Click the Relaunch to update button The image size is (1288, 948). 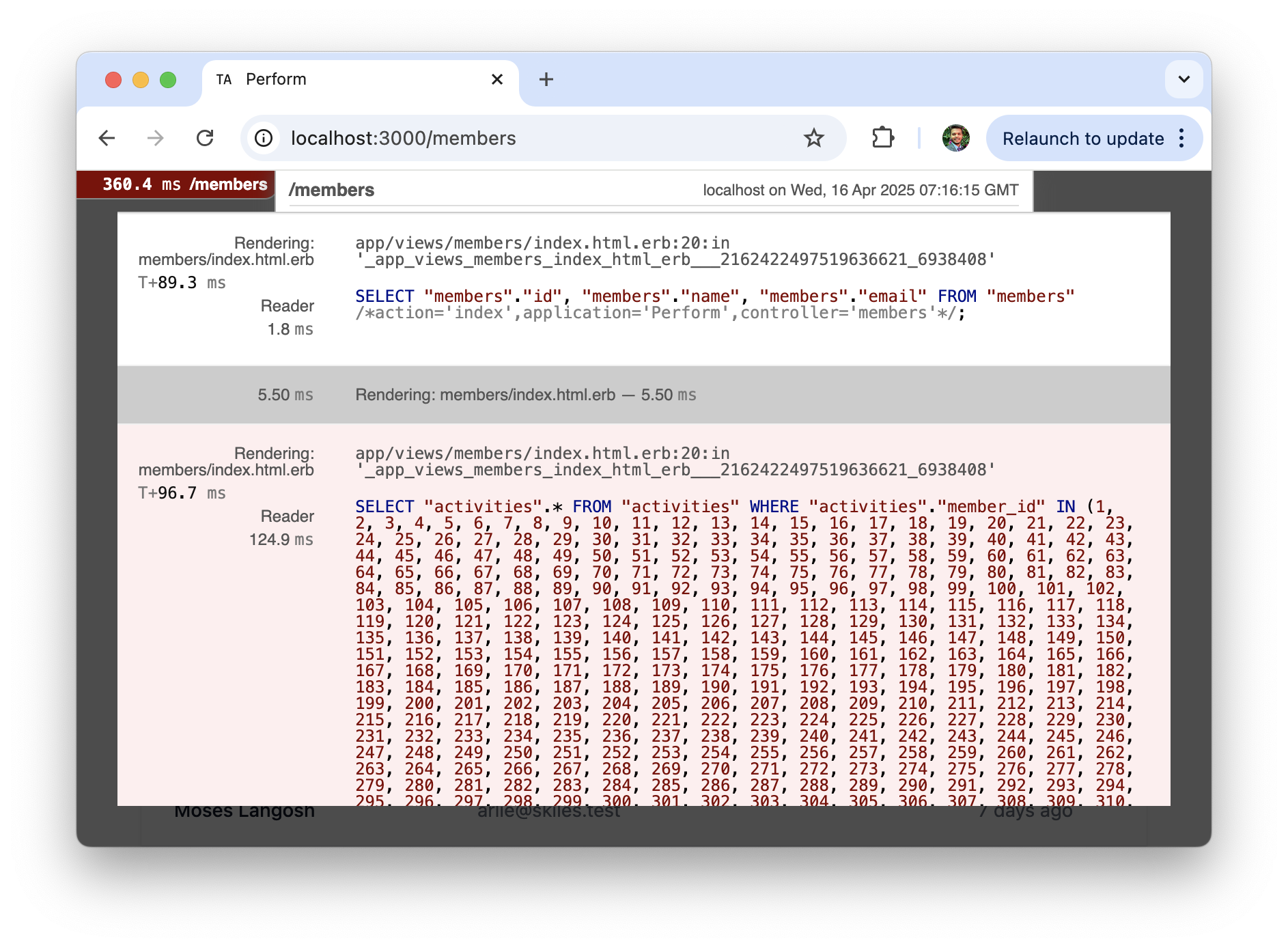[x=1083, y=138]
